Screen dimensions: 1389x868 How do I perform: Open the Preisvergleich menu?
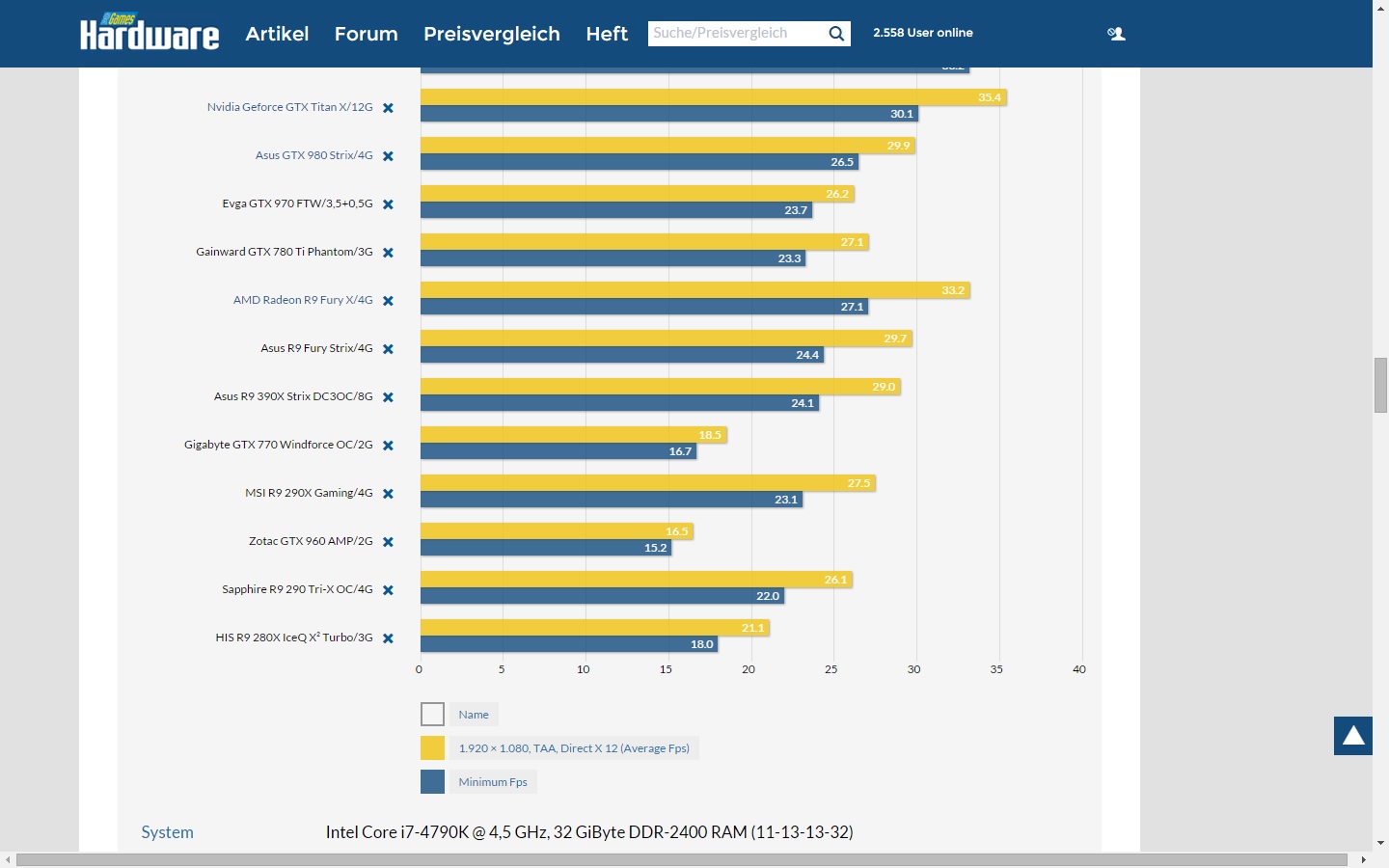(x=492, y=34)
